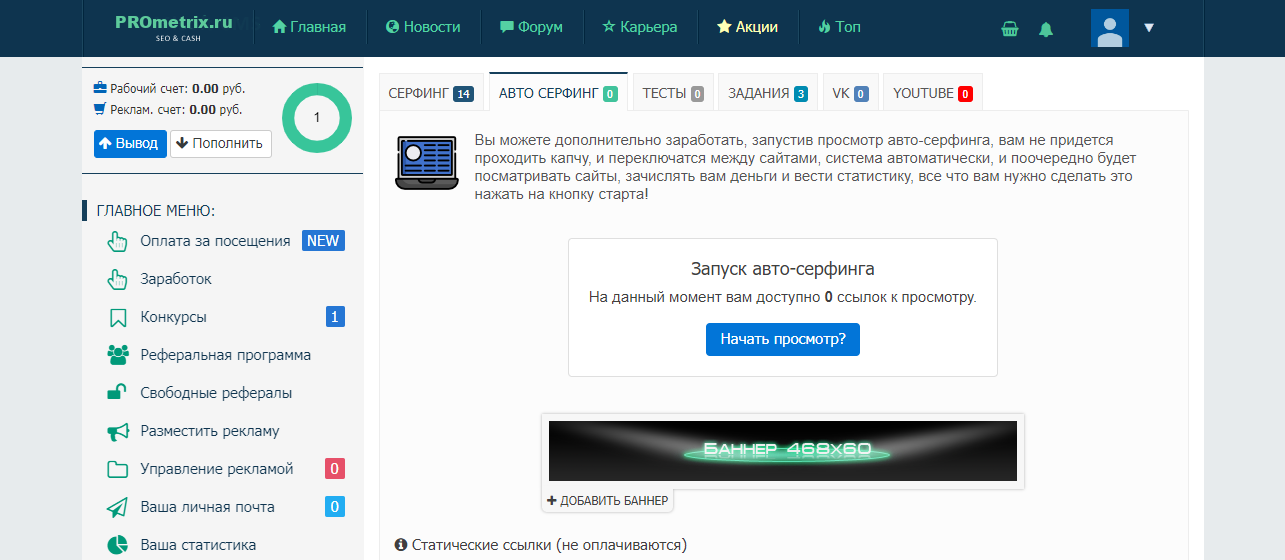This screenshot has height=560, width=1285.
Task: Open Оплата за посещения menu item
Action: coord(215,241)
